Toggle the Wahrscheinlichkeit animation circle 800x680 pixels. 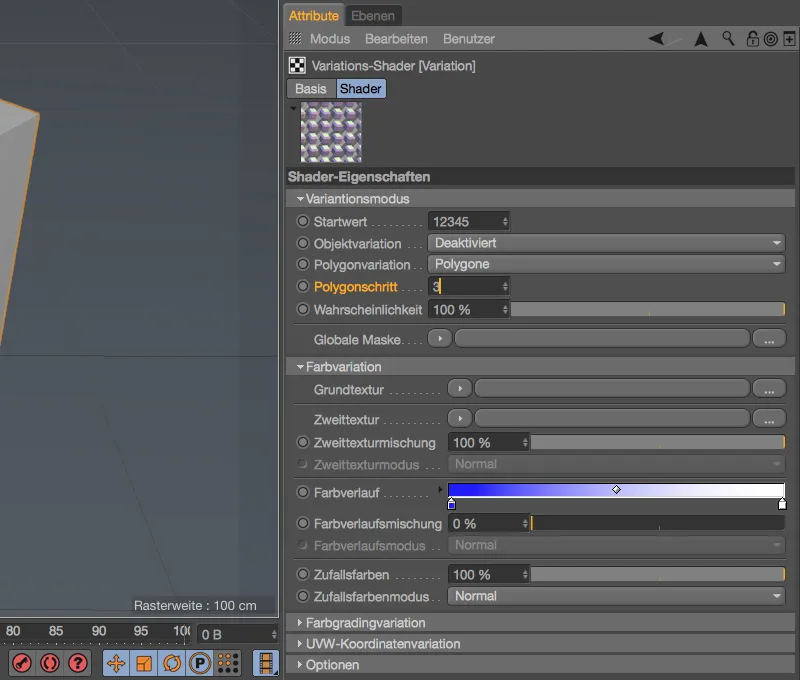click(303, 309)
